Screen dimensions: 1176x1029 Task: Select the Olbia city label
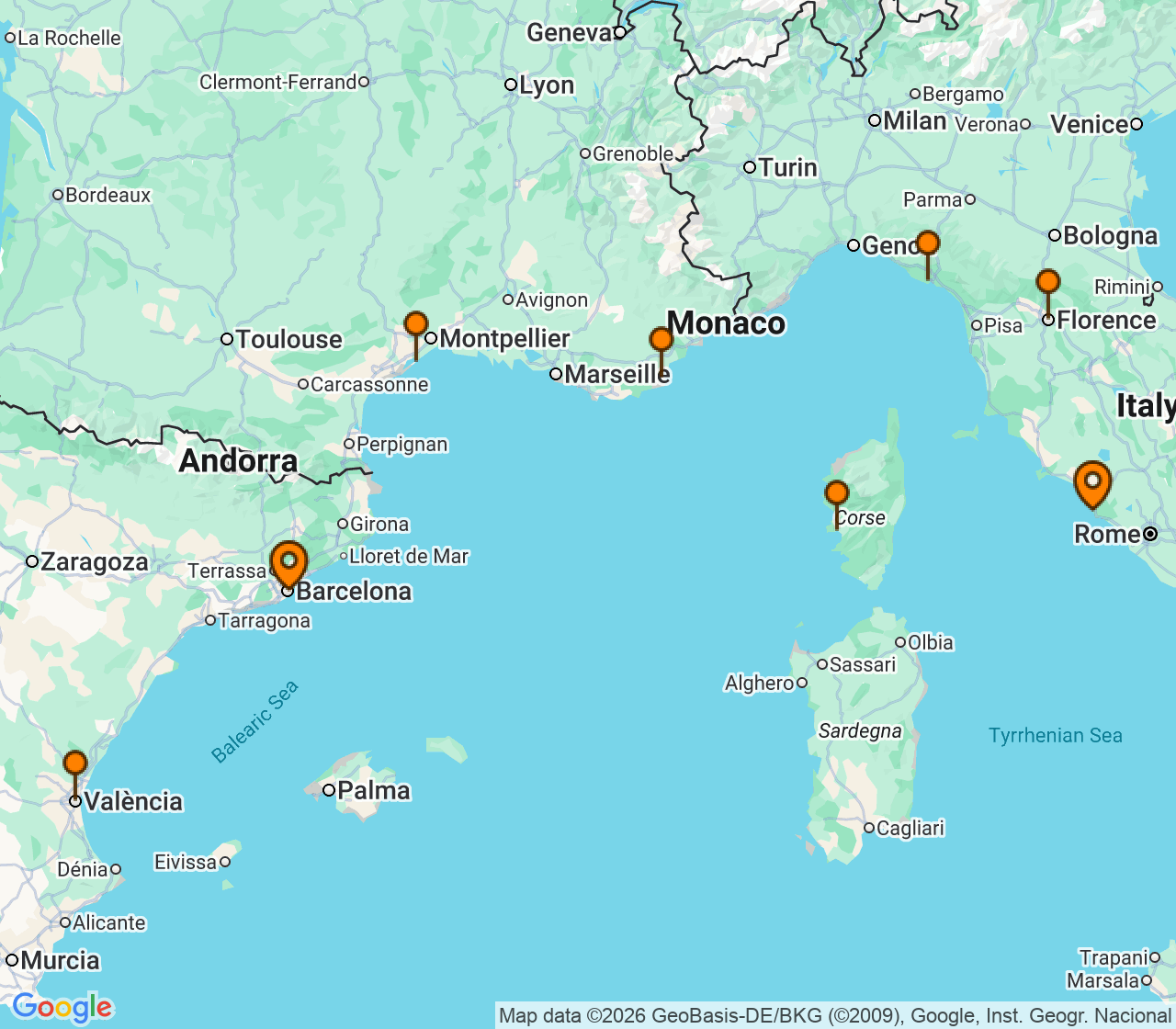931,642
